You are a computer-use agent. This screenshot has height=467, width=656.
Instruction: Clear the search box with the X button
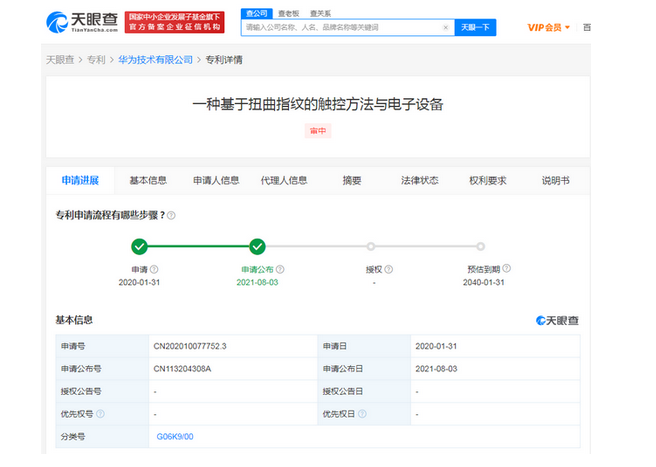[445, 28]
